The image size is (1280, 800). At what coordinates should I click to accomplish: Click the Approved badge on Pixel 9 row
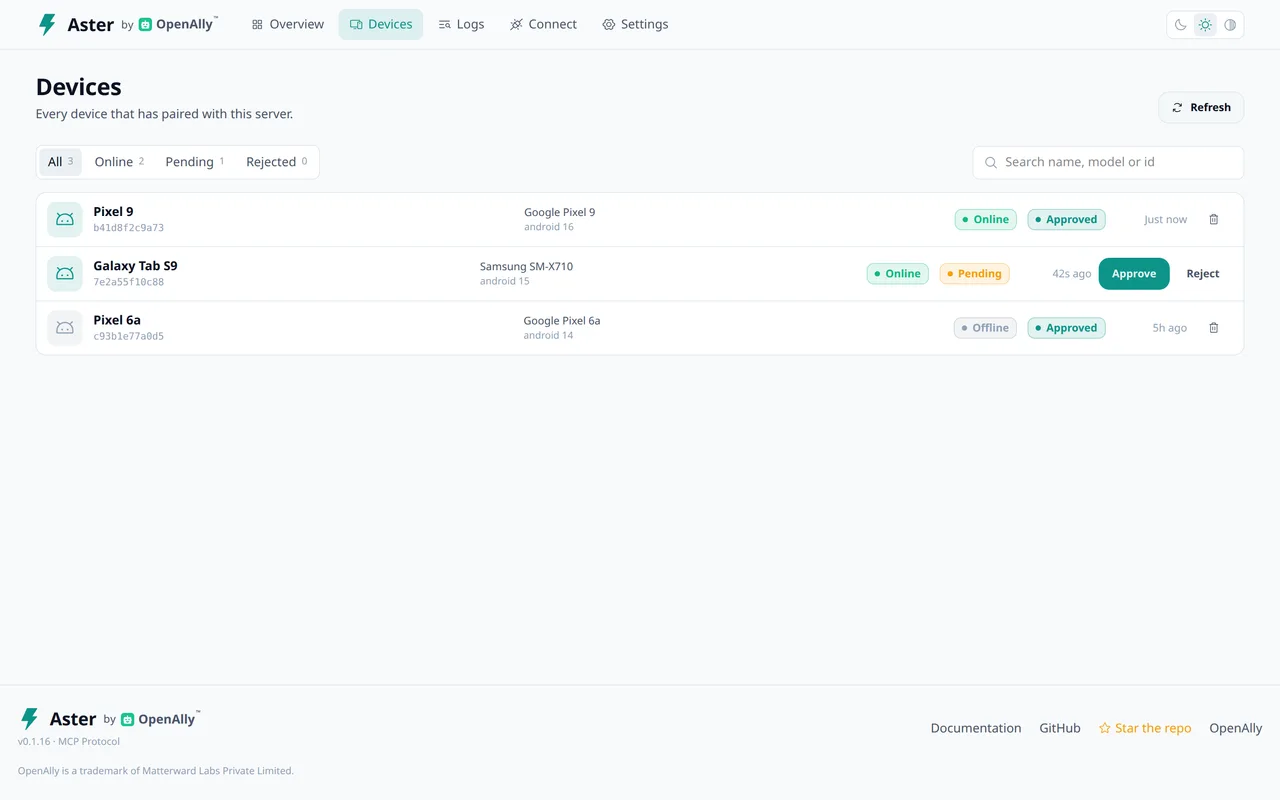point(1066,220)
